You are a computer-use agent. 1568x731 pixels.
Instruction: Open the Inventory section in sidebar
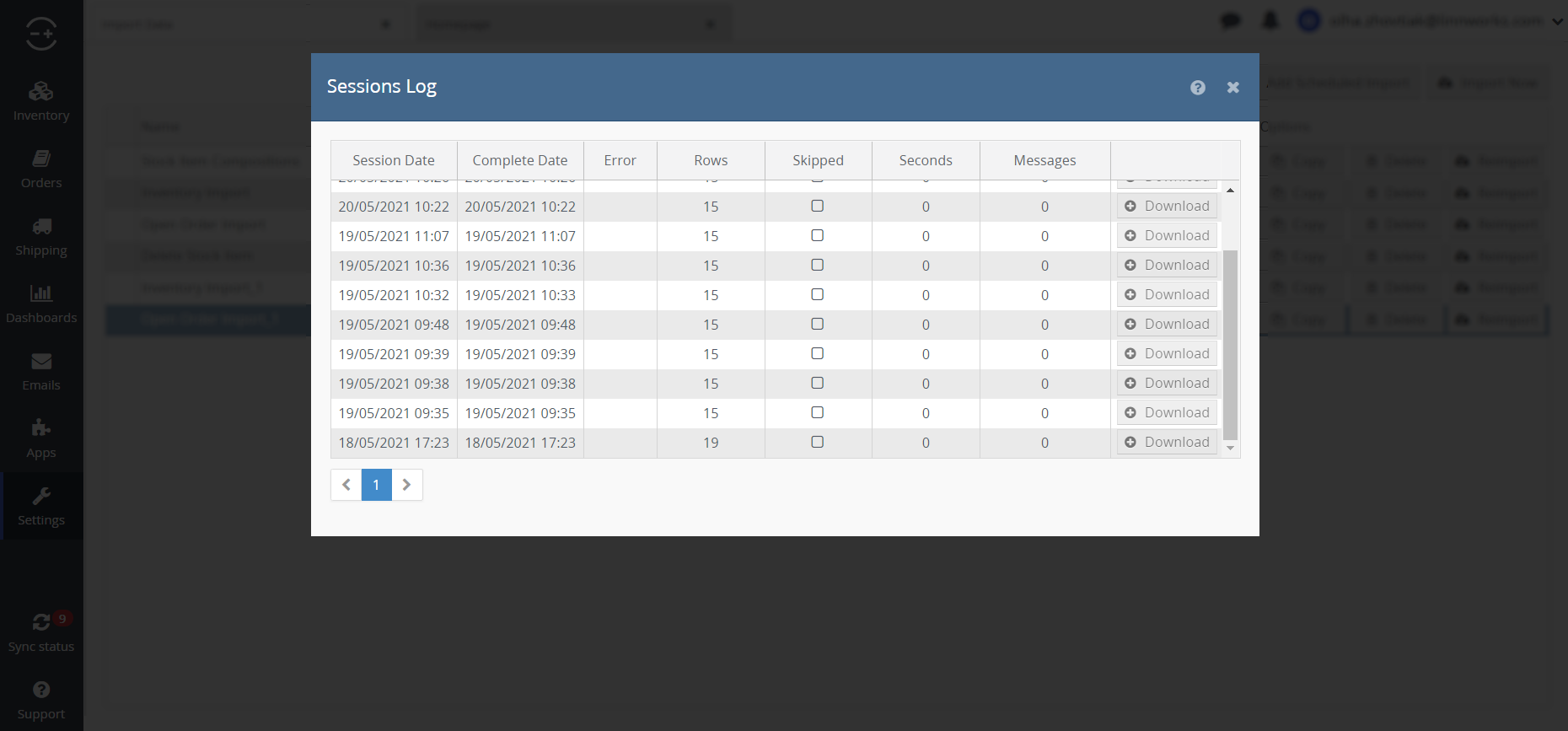(x=40, y=101)
